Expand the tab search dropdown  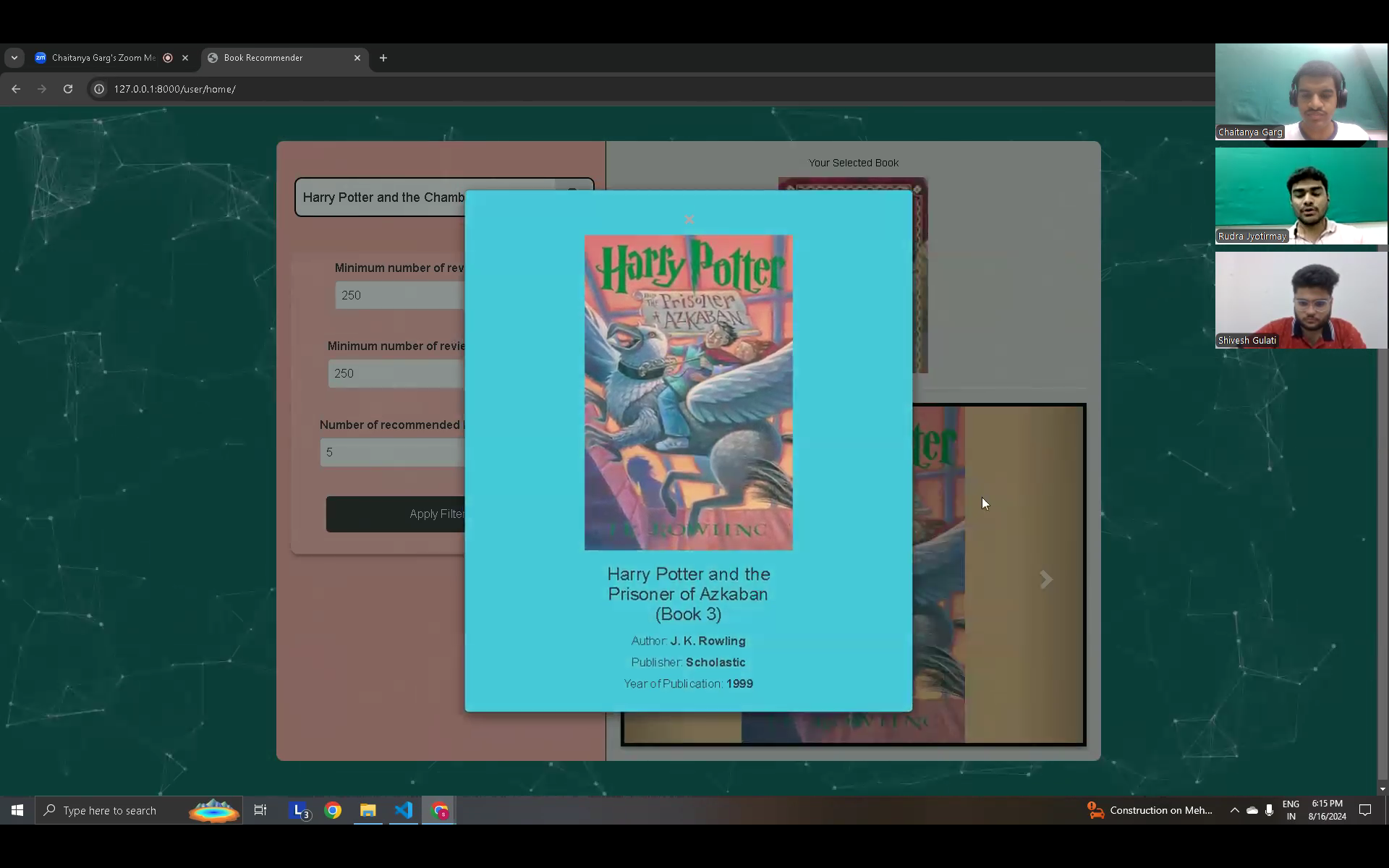(x=14, y=58)
